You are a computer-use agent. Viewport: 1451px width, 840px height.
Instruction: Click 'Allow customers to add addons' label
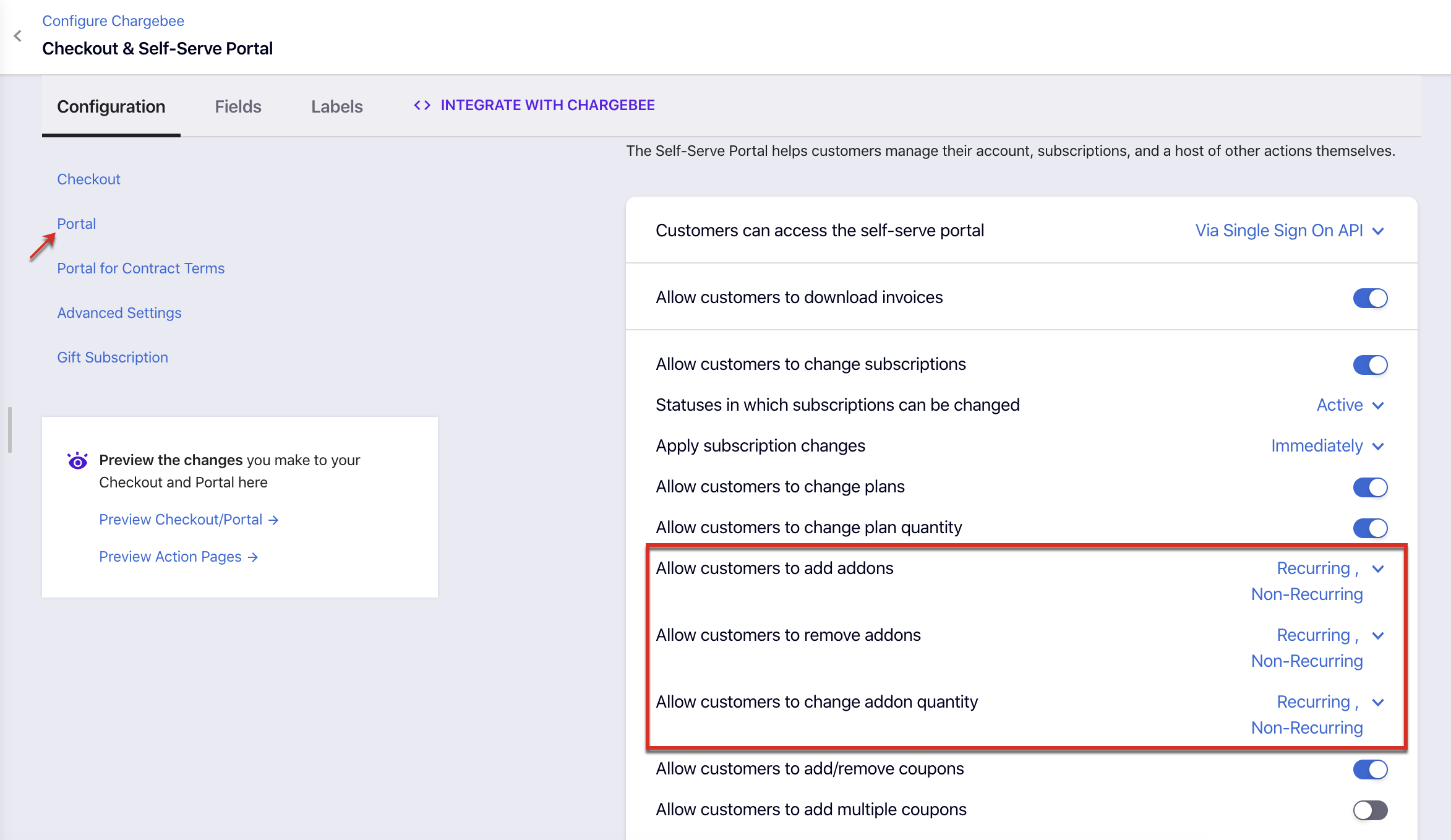(774, 568)
